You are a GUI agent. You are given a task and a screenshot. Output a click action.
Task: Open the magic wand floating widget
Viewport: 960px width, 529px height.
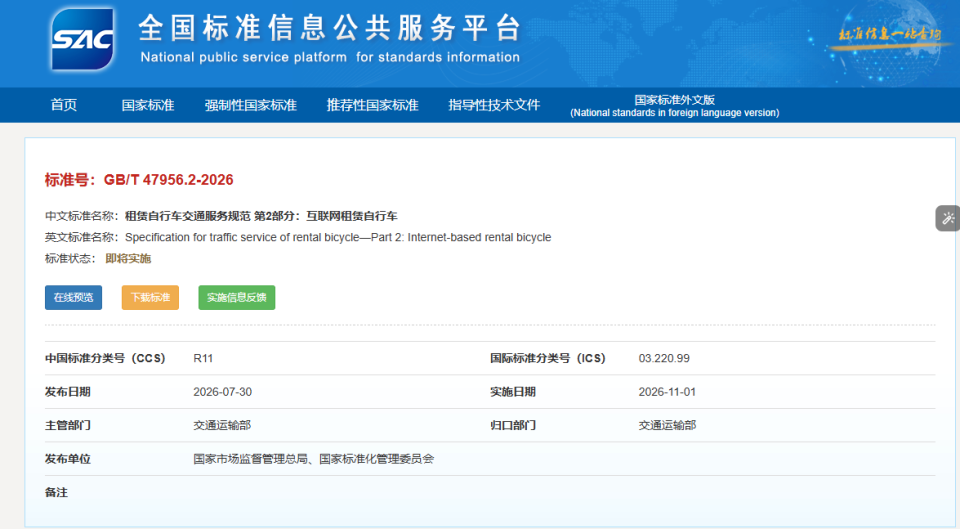948,218
